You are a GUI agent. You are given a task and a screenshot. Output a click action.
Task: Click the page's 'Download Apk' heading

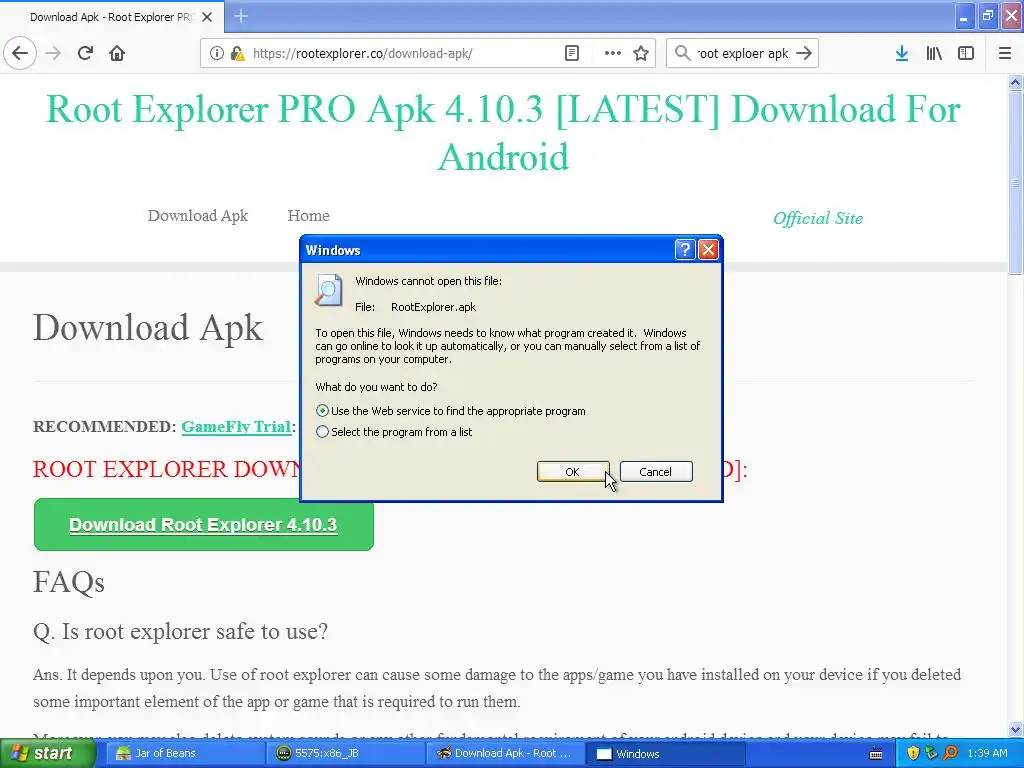pos(148,328)
